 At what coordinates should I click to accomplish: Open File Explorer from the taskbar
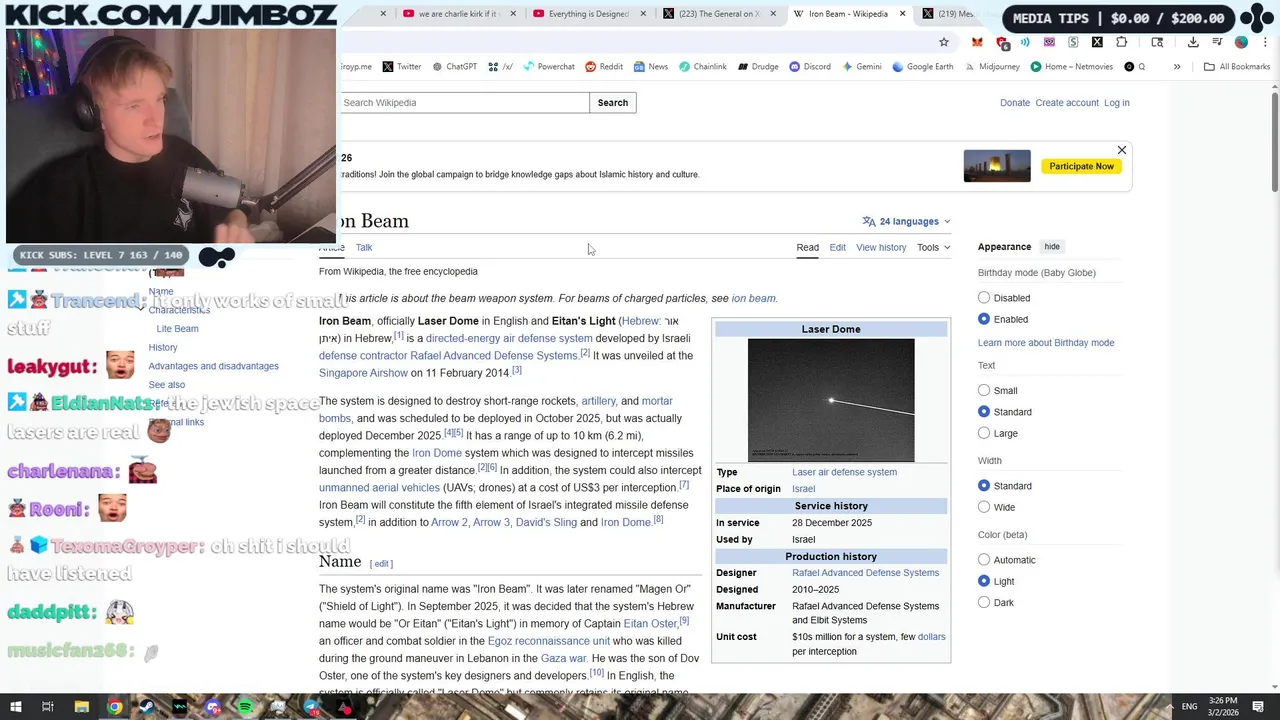pos(81,707)
